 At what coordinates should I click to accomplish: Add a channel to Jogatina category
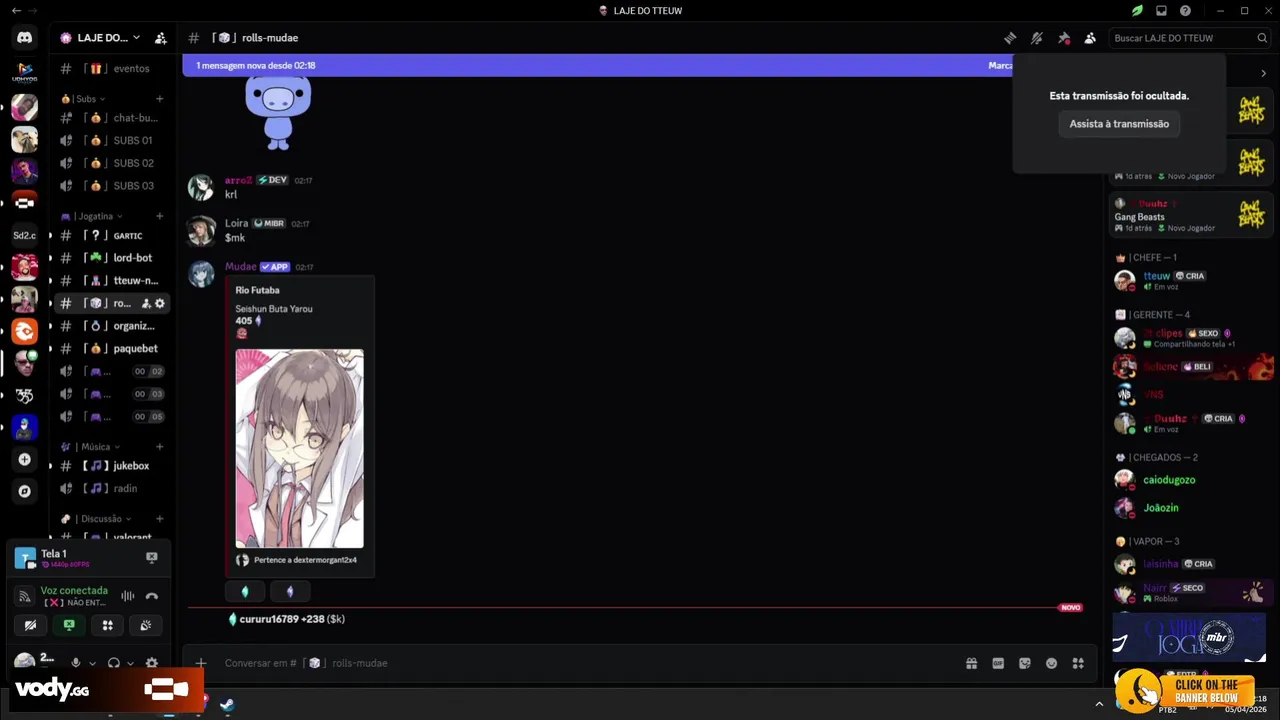coord(159,216)
